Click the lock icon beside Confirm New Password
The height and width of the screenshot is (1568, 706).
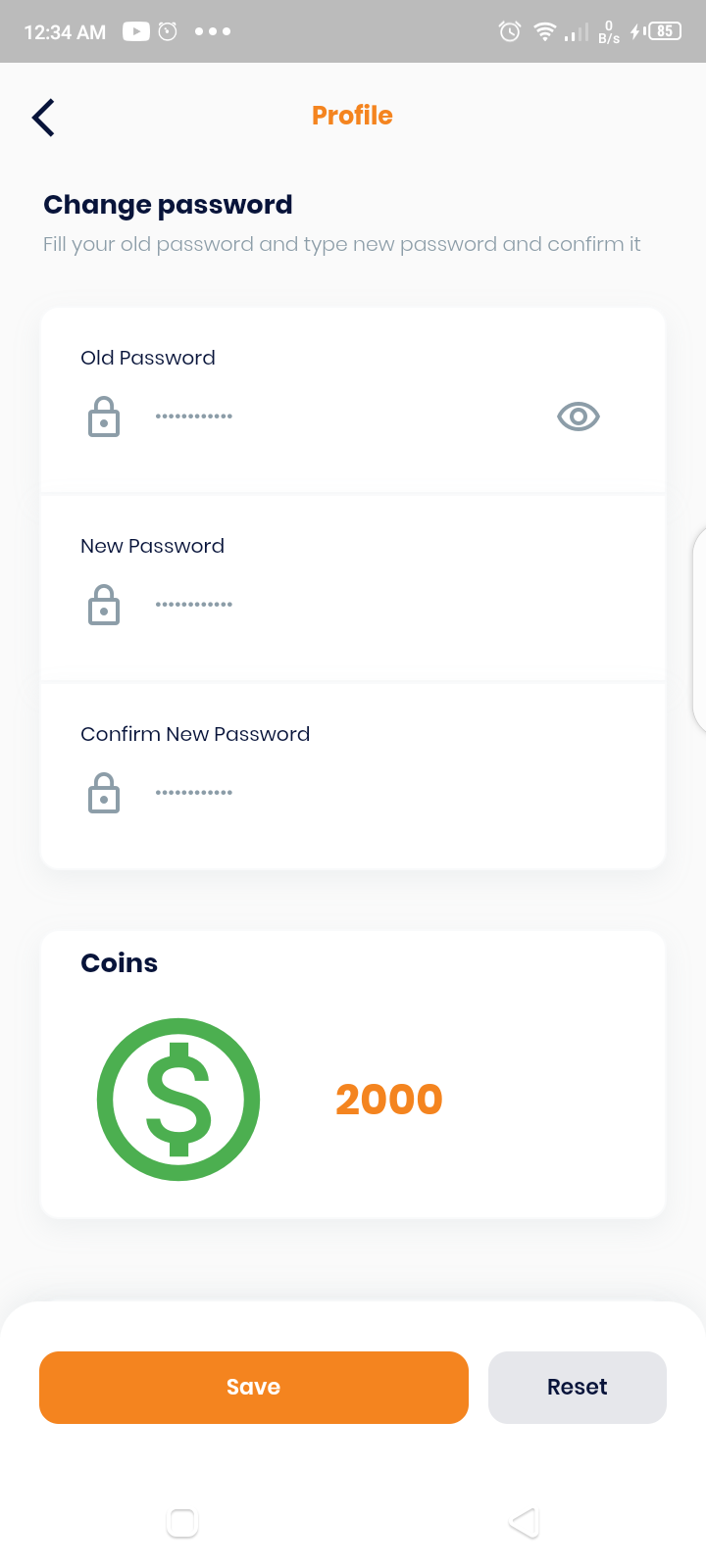pos(104,793)
